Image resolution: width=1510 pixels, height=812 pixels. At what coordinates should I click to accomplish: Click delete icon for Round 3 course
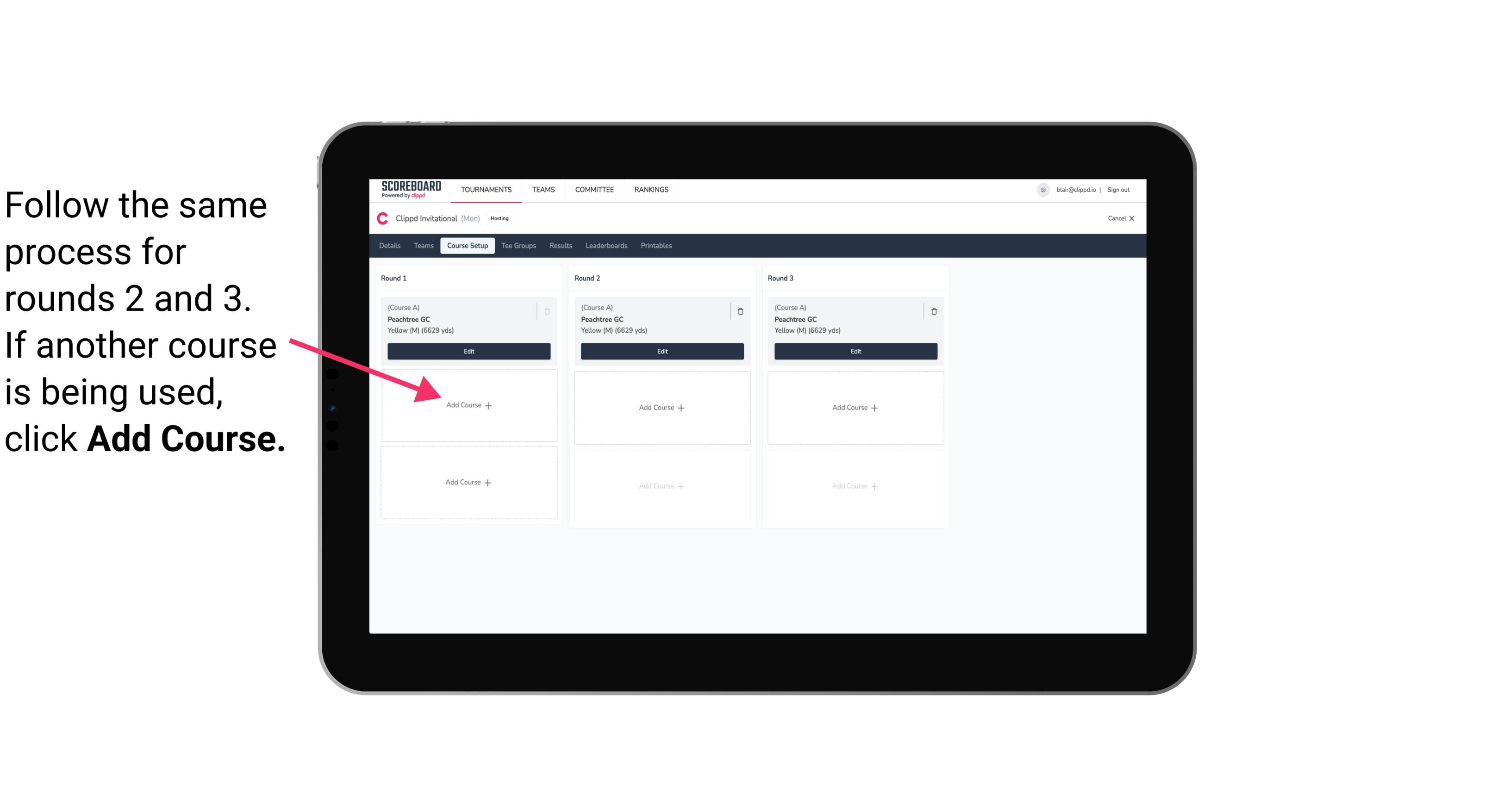tap(931, 310)
